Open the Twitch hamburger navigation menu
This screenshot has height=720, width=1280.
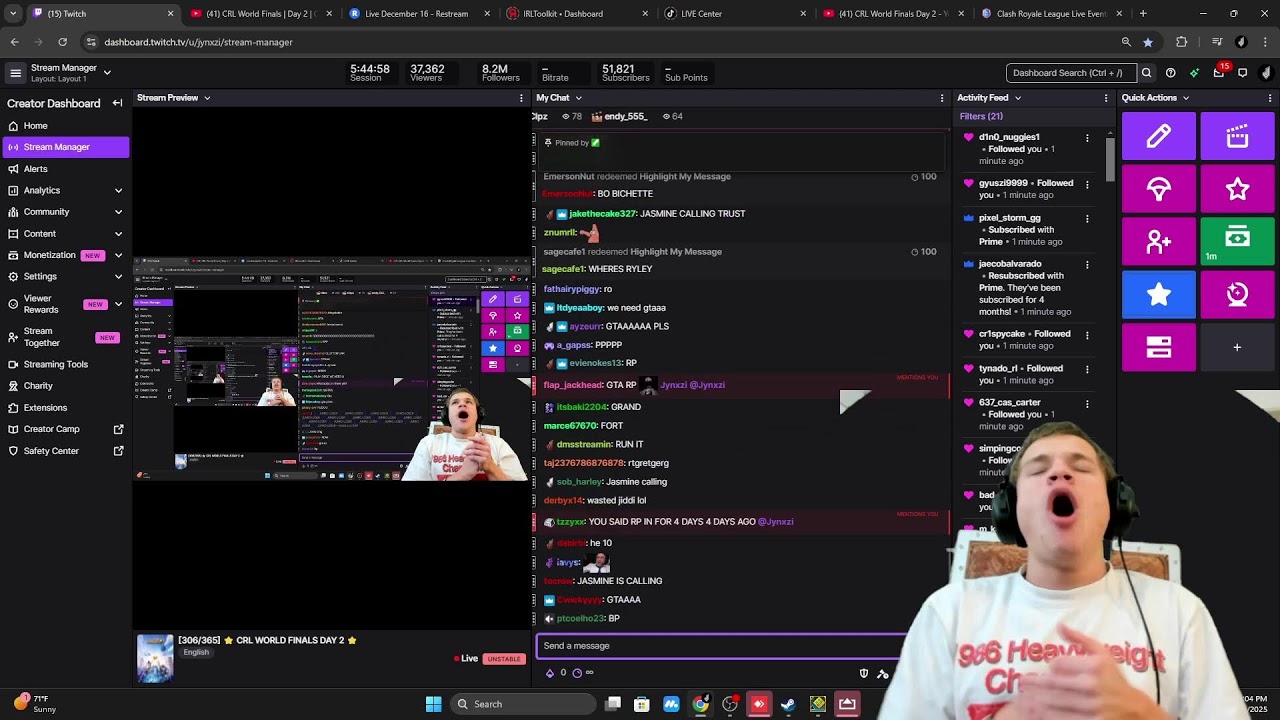(x=15, y=73)
